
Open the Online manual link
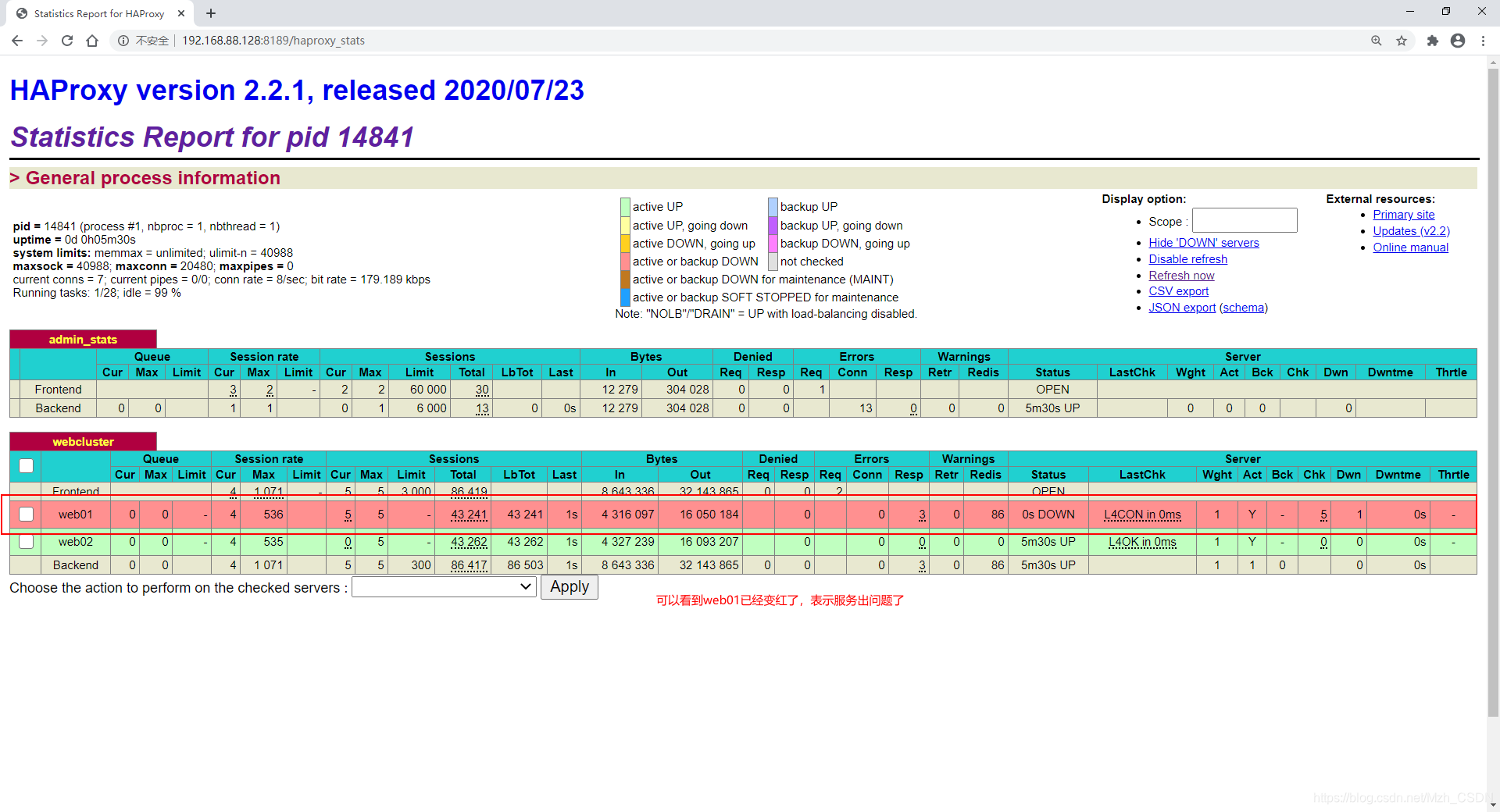1410,248
